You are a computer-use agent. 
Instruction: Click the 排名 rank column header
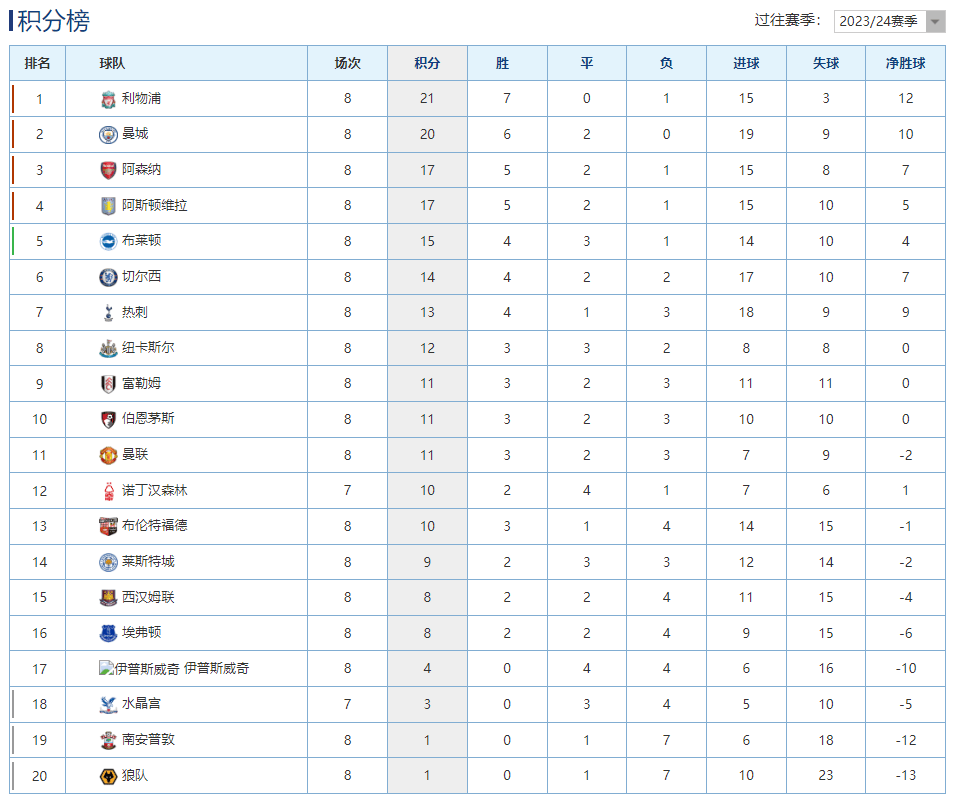click(38, 63)
